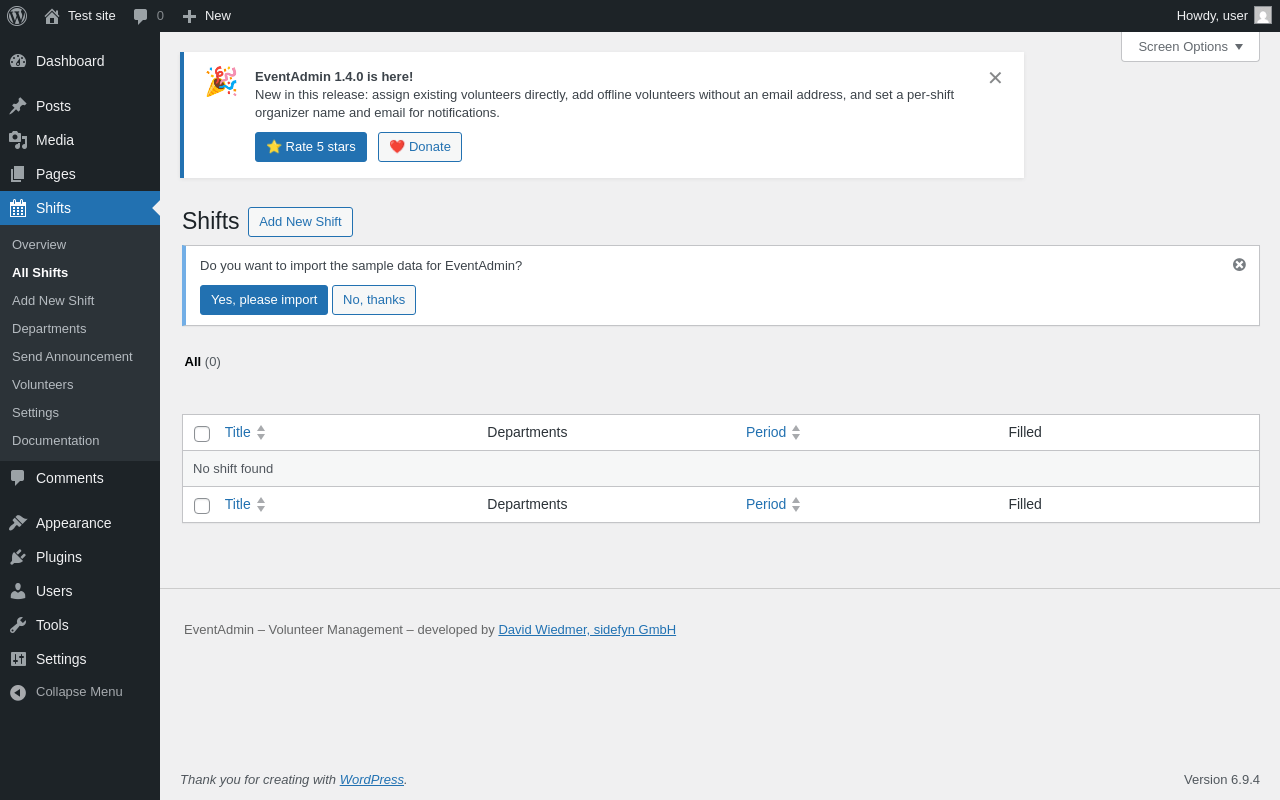Open the Departments submenu item
Image resolution: width=1280 pixels, height=800 pixels.
coord(49,328)
